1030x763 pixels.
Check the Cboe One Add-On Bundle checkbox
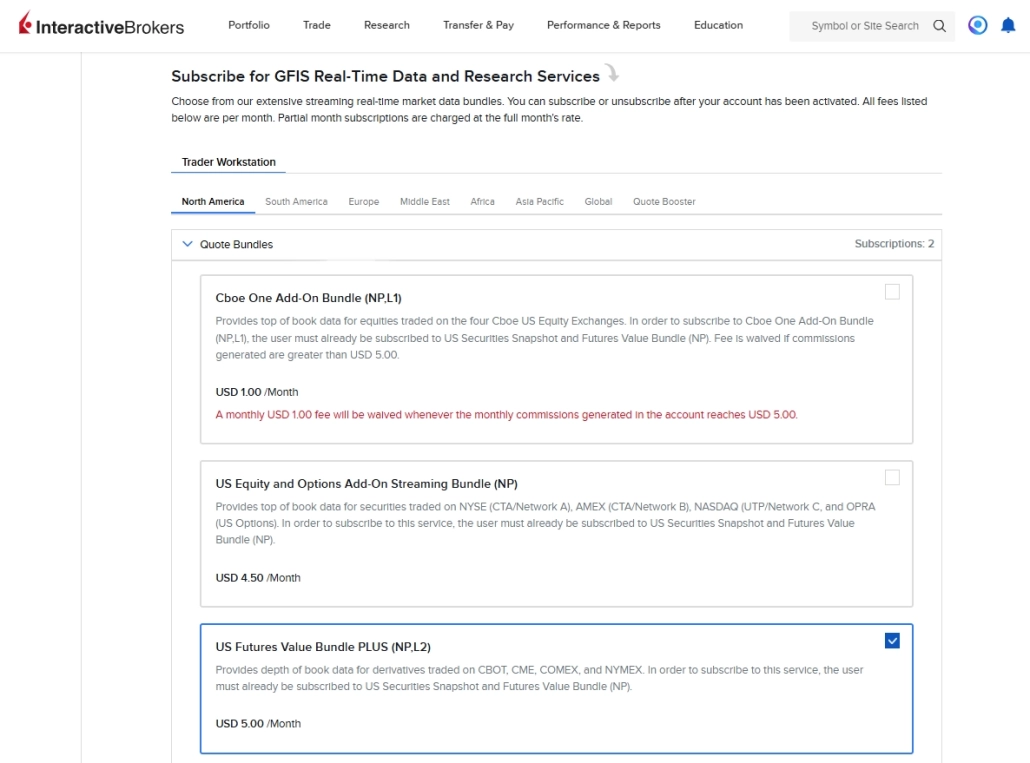892,291
